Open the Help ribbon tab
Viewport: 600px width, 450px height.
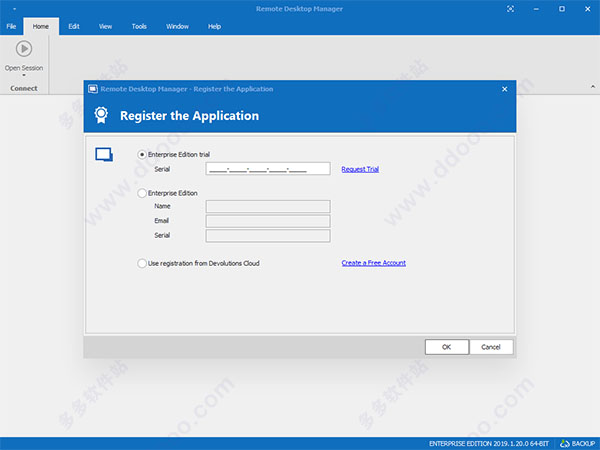pyautogui.click(x=214, y=26)
